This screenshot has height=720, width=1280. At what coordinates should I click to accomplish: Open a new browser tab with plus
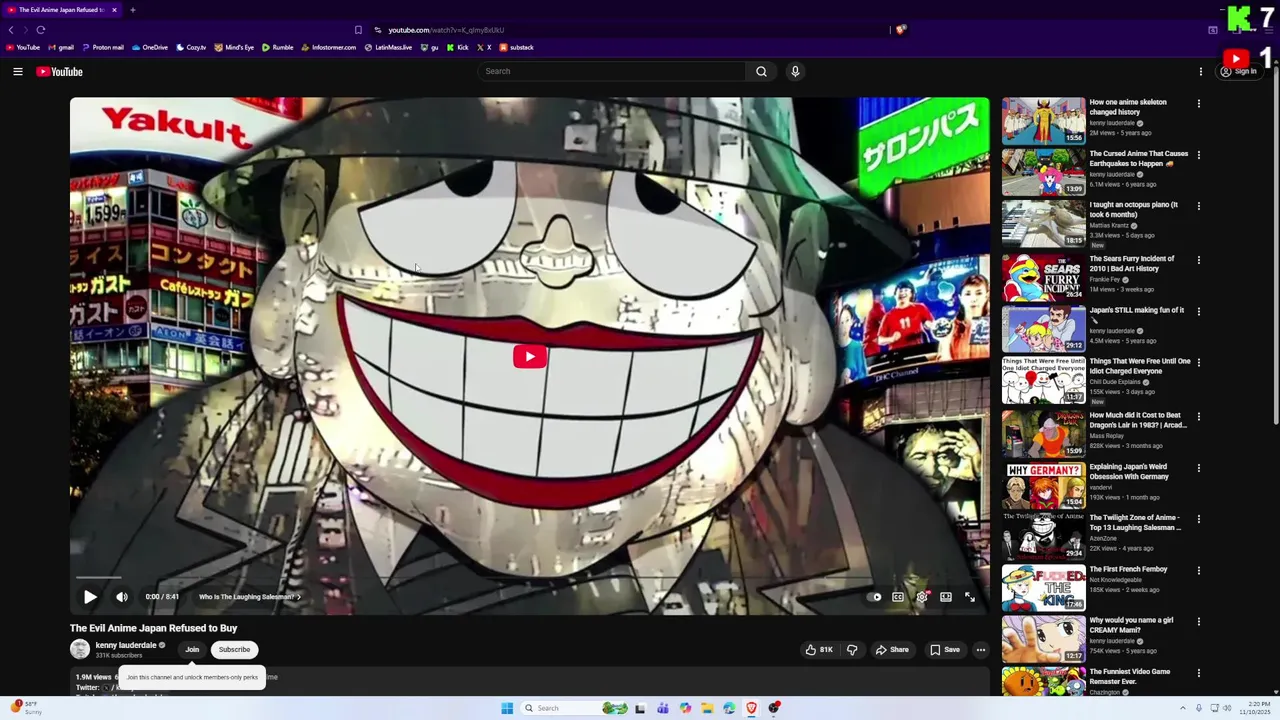click(x=132, y=10)
